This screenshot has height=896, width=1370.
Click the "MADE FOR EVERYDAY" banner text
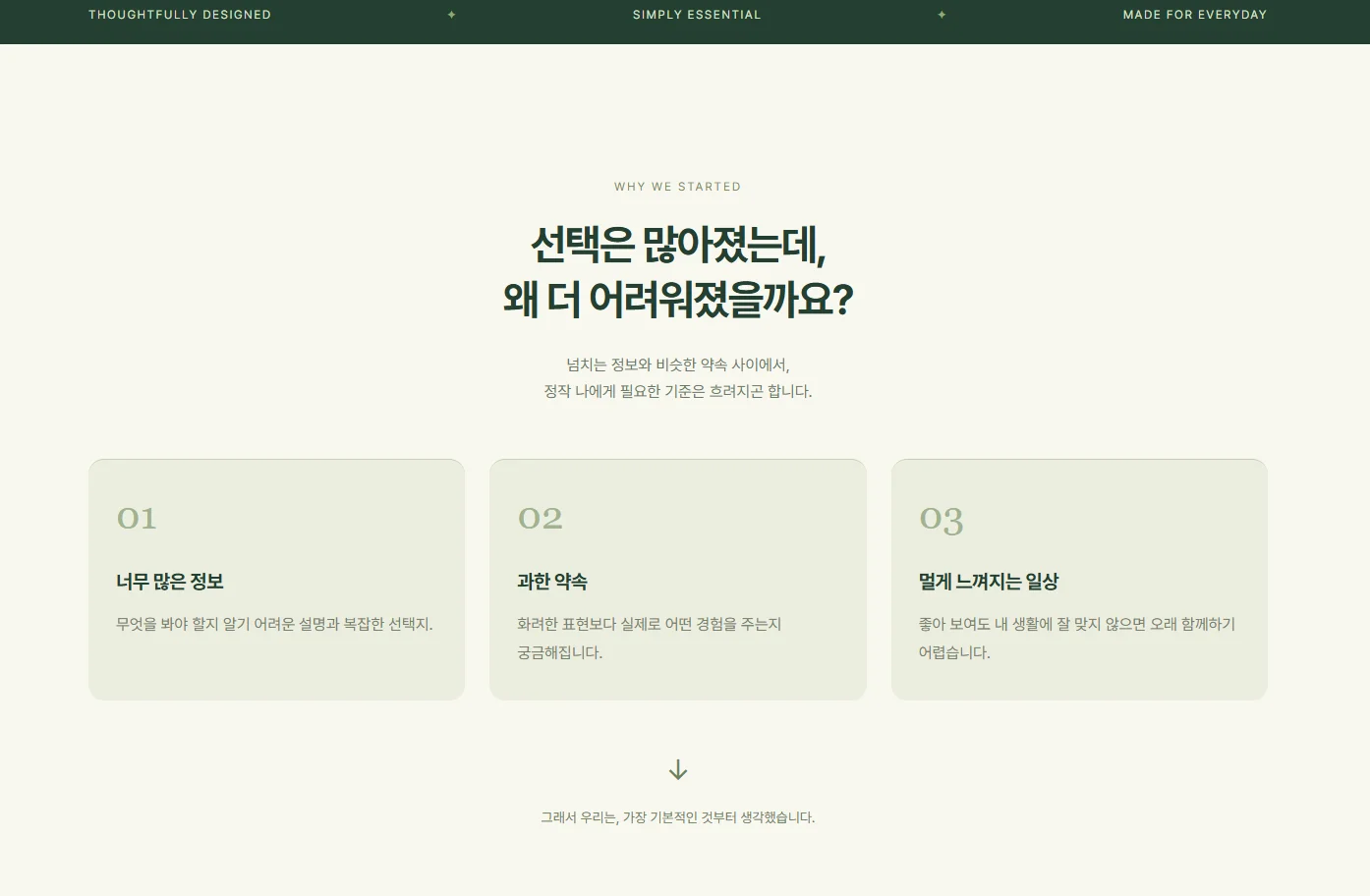click(x=1195, y=15)
